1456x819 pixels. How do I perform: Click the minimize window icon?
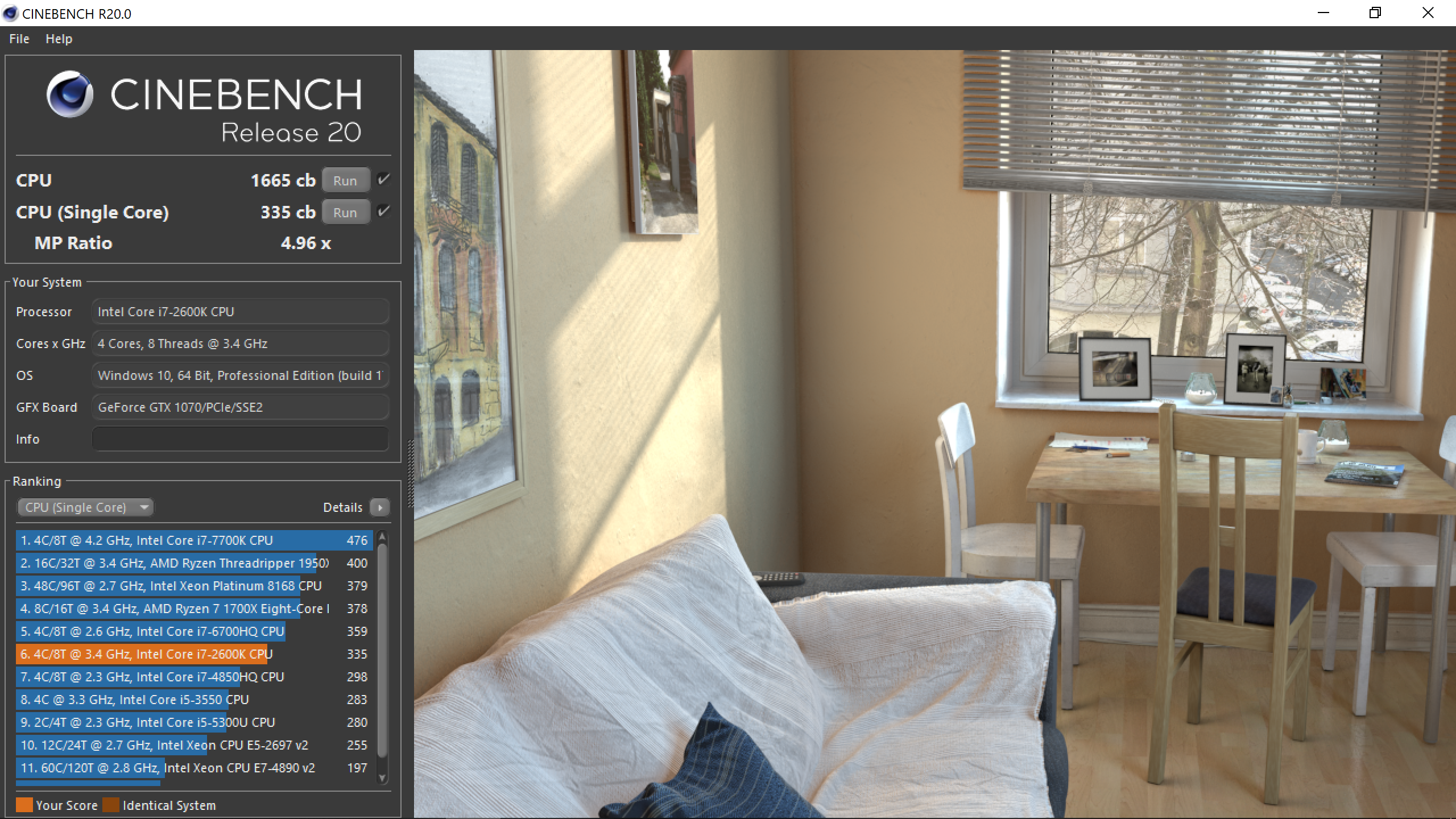[x=1323, y=13]
